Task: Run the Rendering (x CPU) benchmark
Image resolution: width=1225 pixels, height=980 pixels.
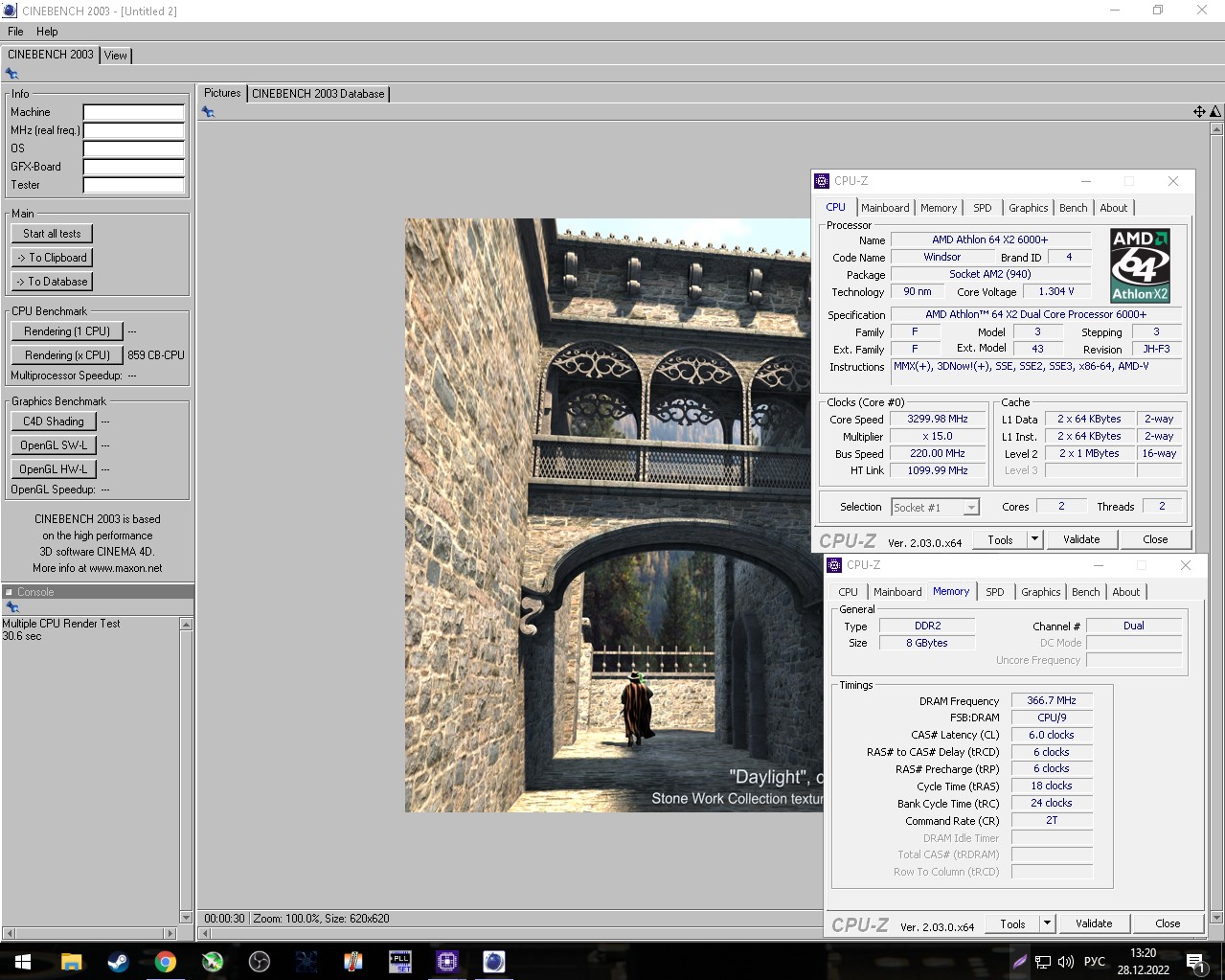Action: (67, 355)
